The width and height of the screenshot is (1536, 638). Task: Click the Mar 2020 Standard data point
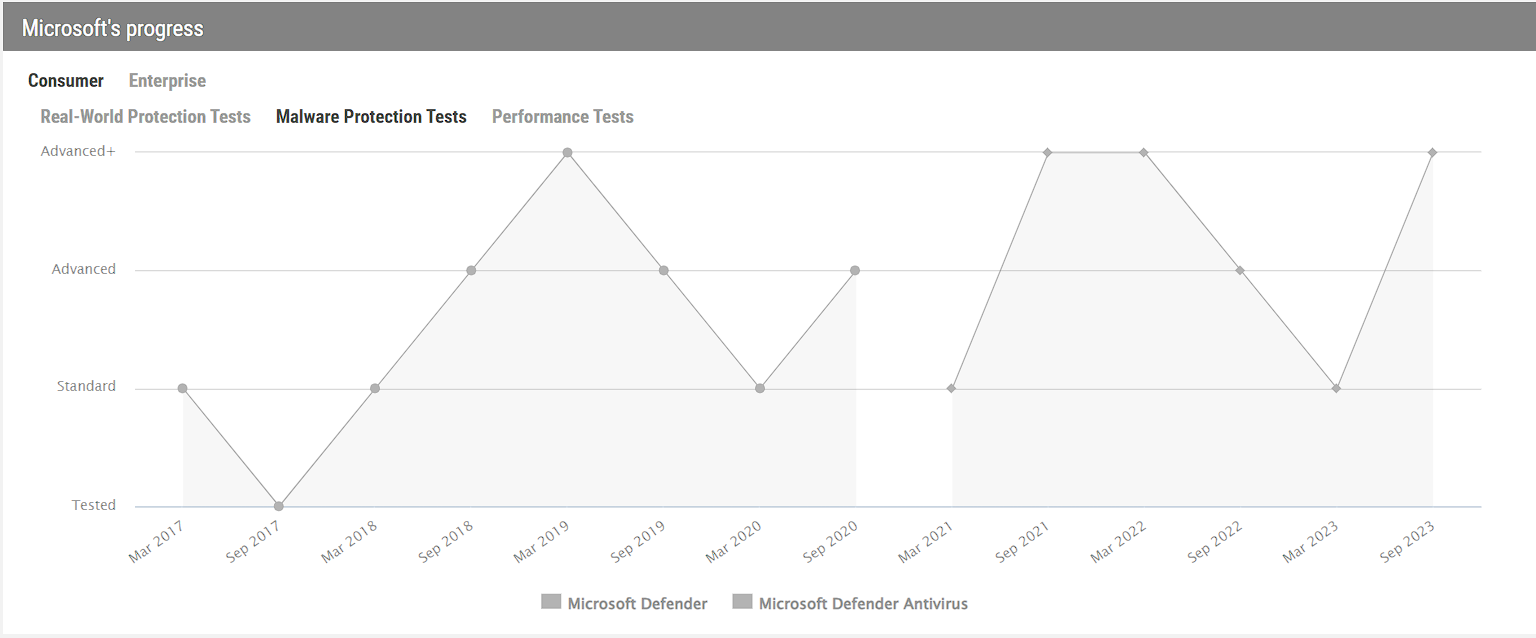(760, 388)
